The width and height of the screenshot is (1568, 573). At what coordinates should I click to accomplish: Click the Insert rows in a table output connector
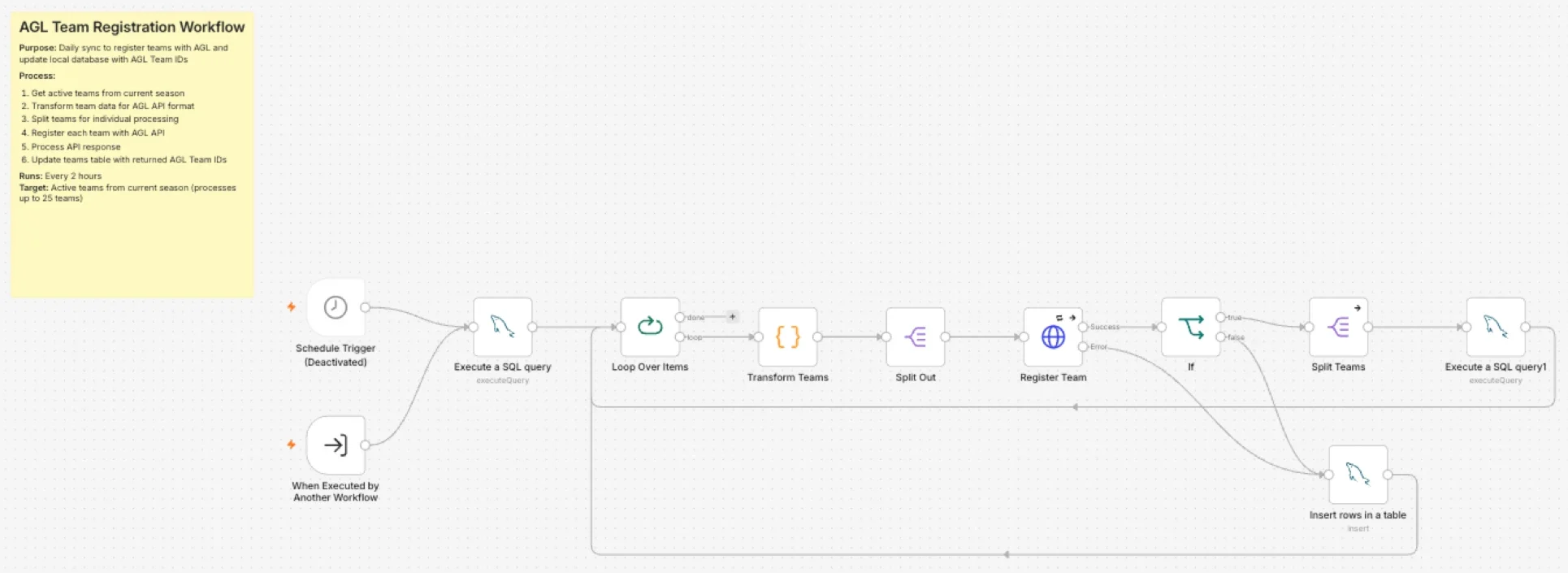pyautogui.click(x=1388, y=475)
